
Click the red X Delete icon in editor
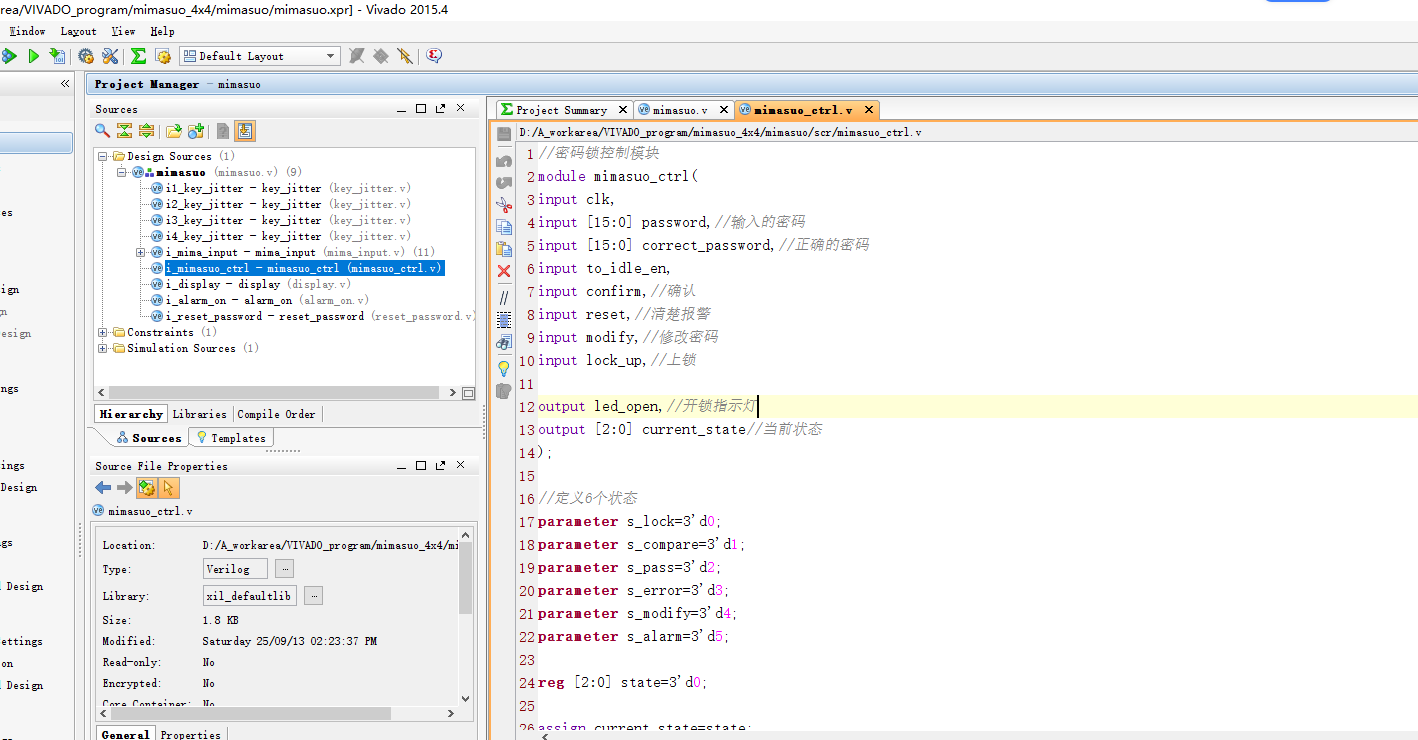pos(504,272)
